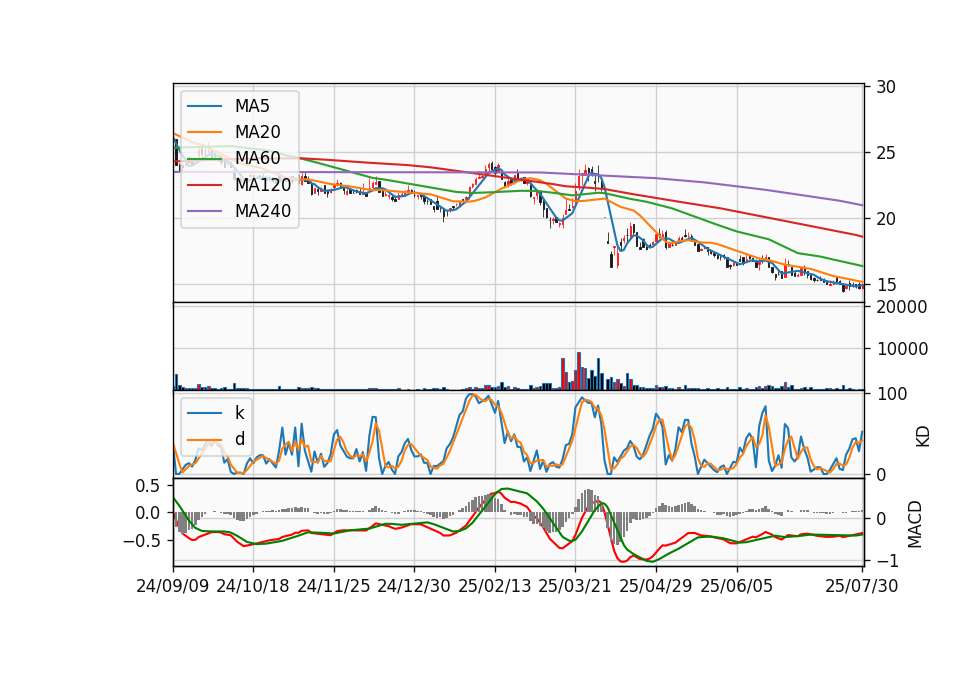
Task: Click the 25/04/29 date axis label
Action: click(x=656, y=586)
